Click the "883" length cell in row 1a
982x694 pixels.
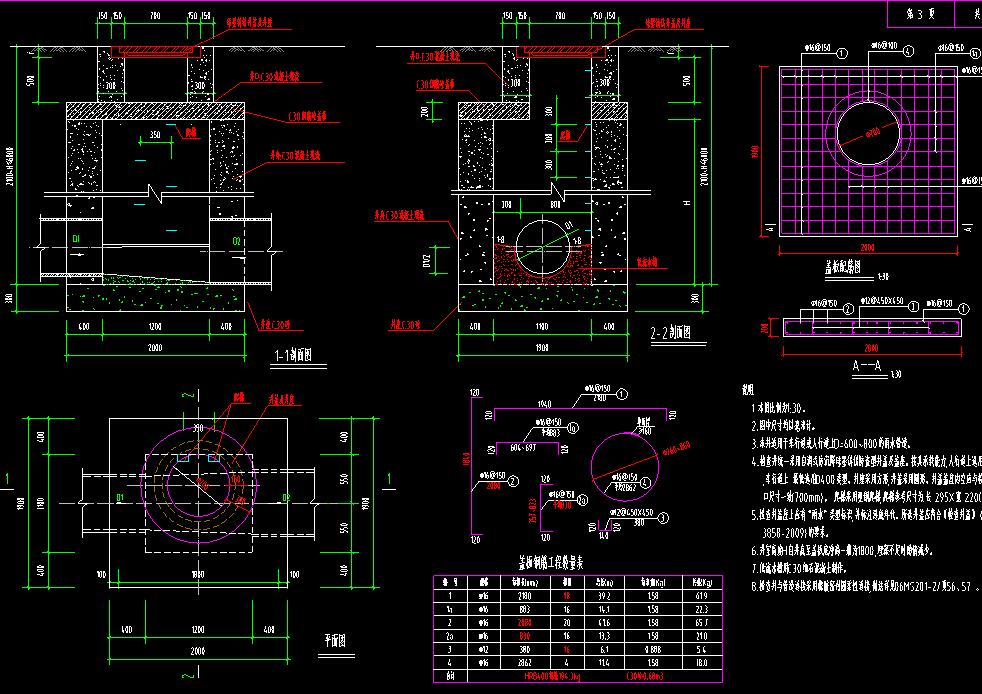pos(525,609)
